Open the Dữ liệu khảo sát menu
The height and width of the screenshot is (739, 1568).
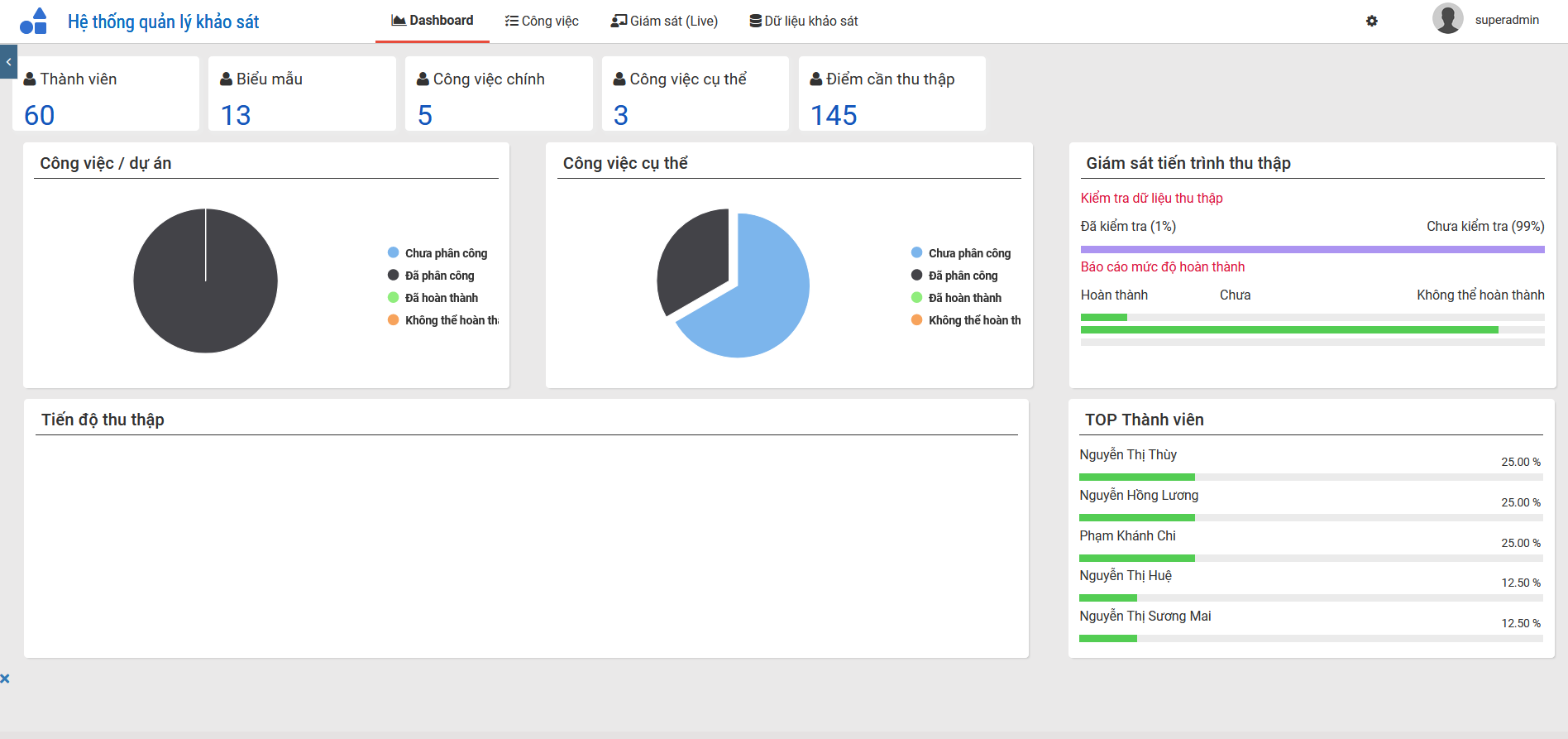[803, 21]
